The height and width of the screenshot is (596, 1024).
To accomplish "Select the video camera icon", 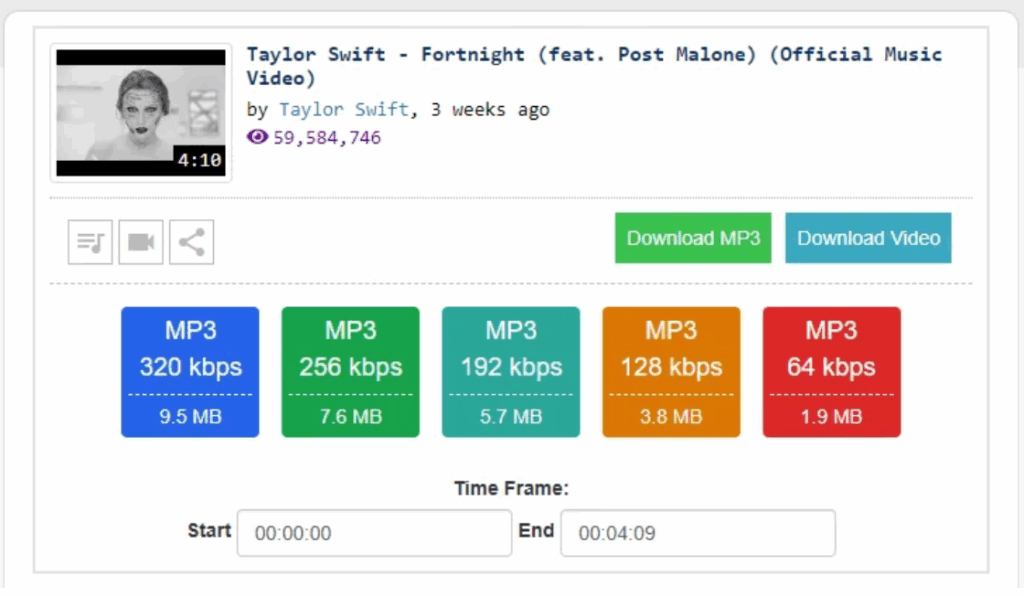I will tap(140, 242).
